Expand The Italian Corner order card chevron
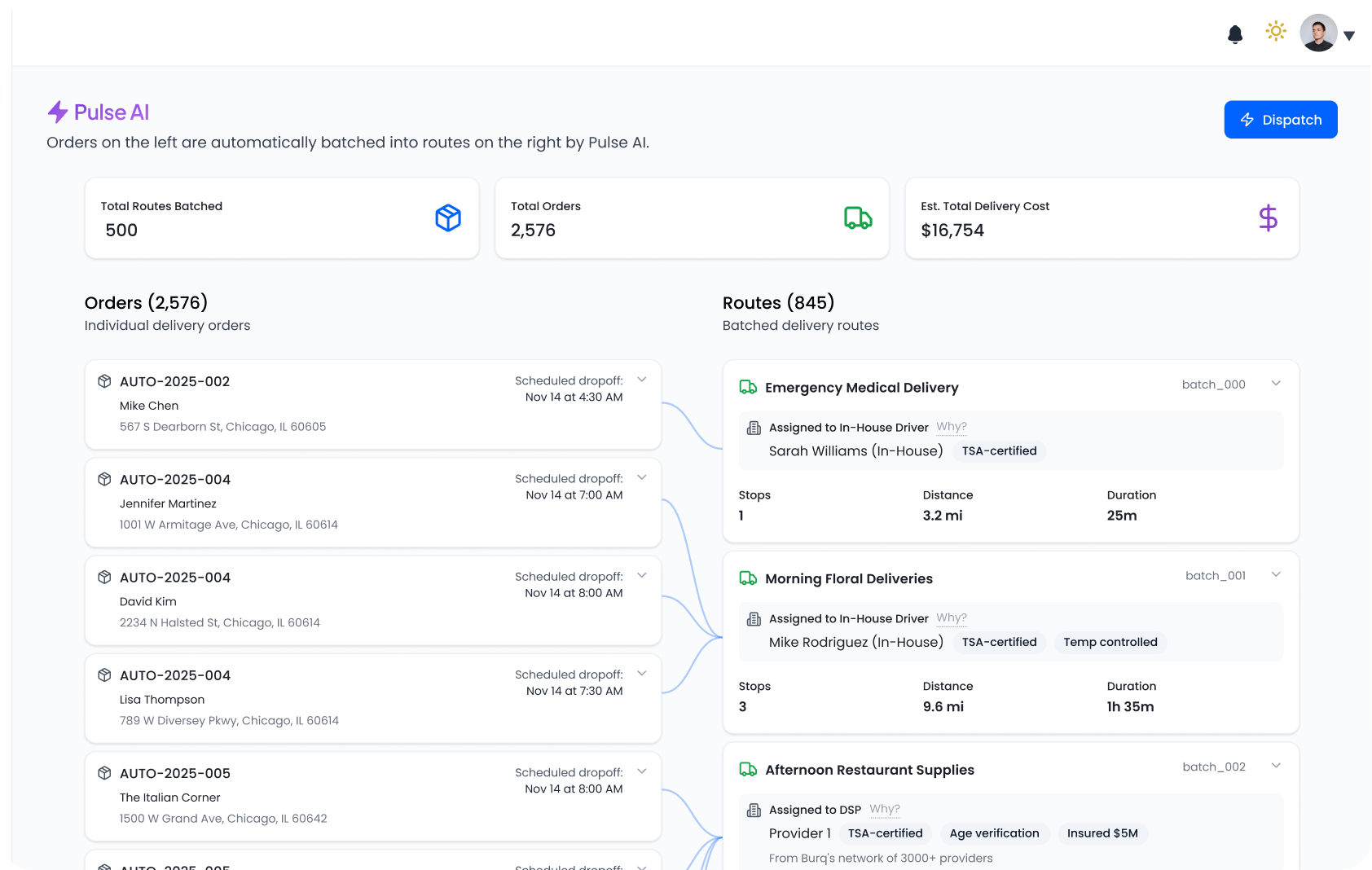Image resolution: width=1372 pixels, height=870 pixels. coord(642,771)
